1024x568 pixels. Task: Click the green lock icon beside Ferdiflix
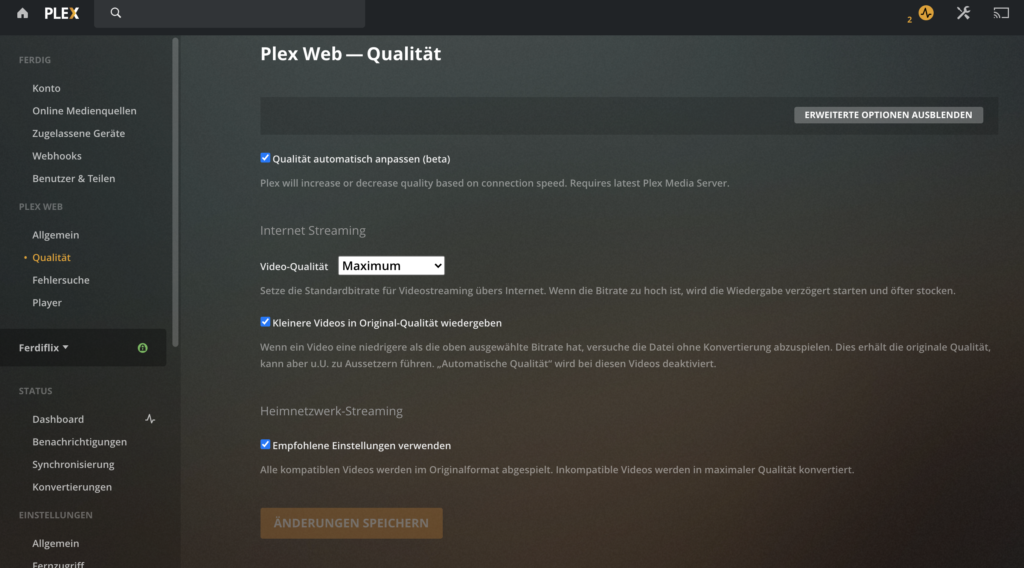(143, 348)
